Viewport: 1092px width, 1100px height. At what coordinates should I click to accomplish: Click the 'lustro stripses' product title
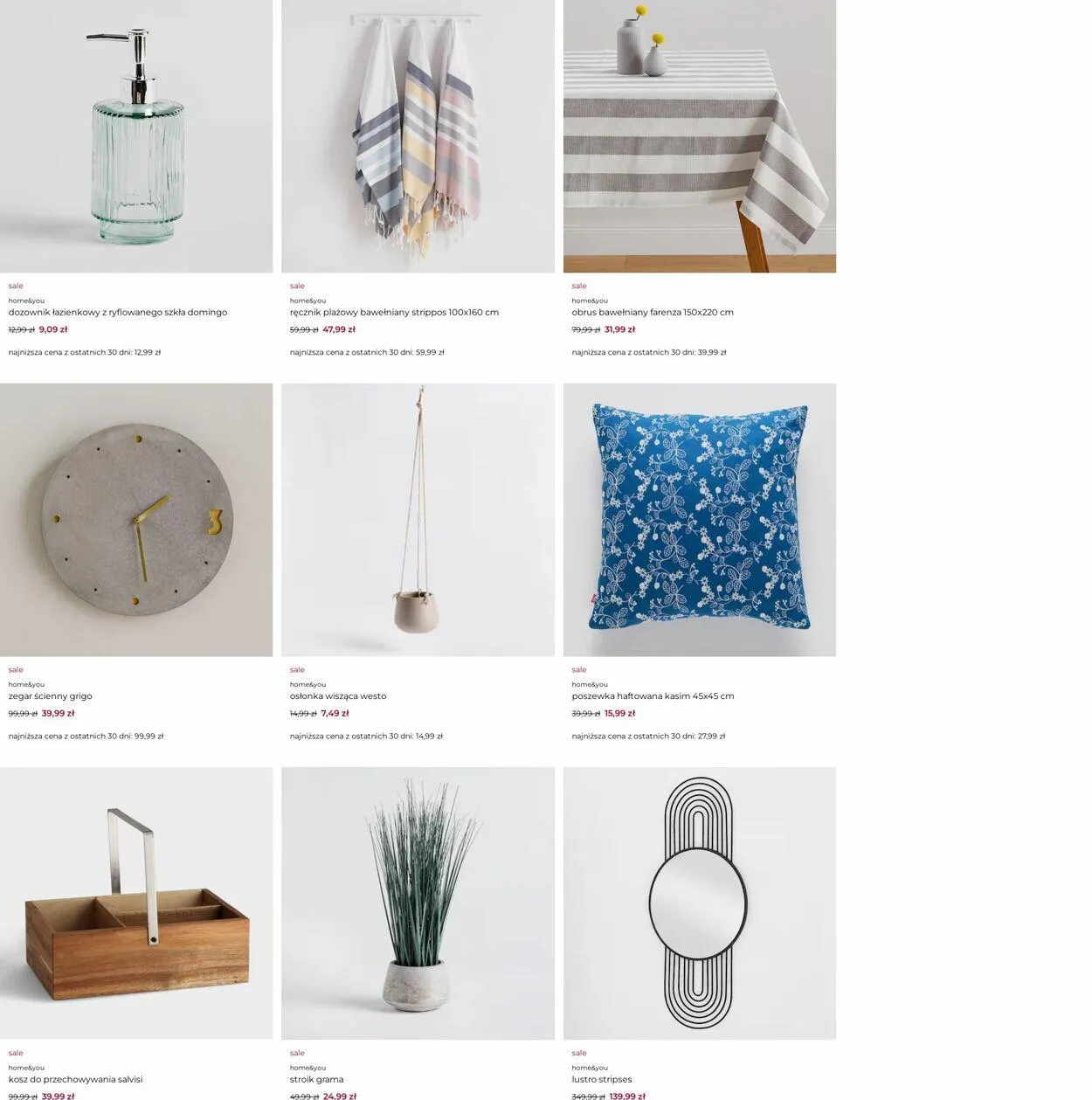602,1080
